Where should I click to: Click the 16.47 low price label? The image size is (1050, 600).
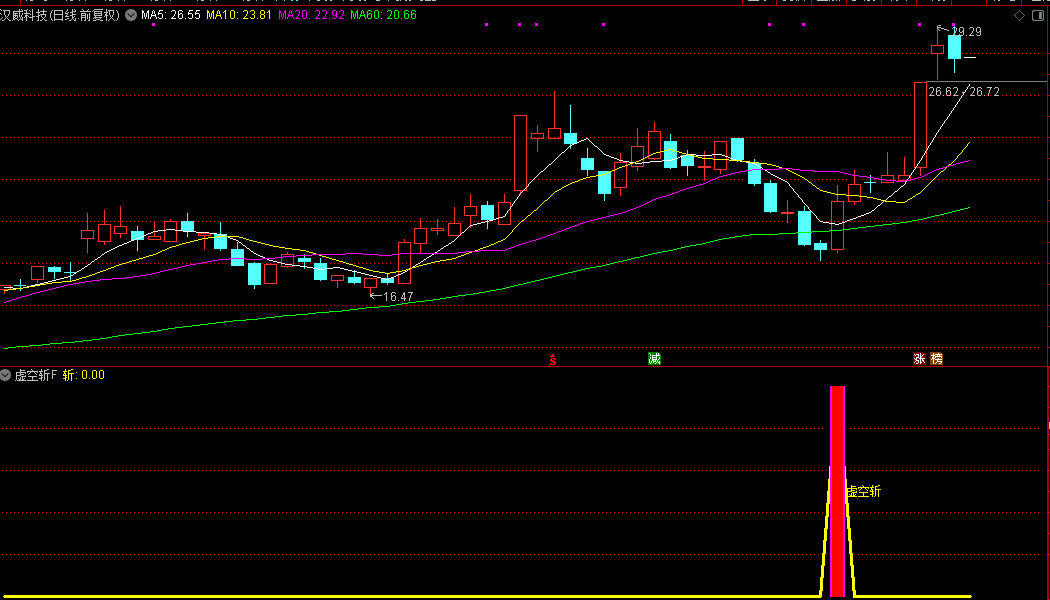coord(398,296)
